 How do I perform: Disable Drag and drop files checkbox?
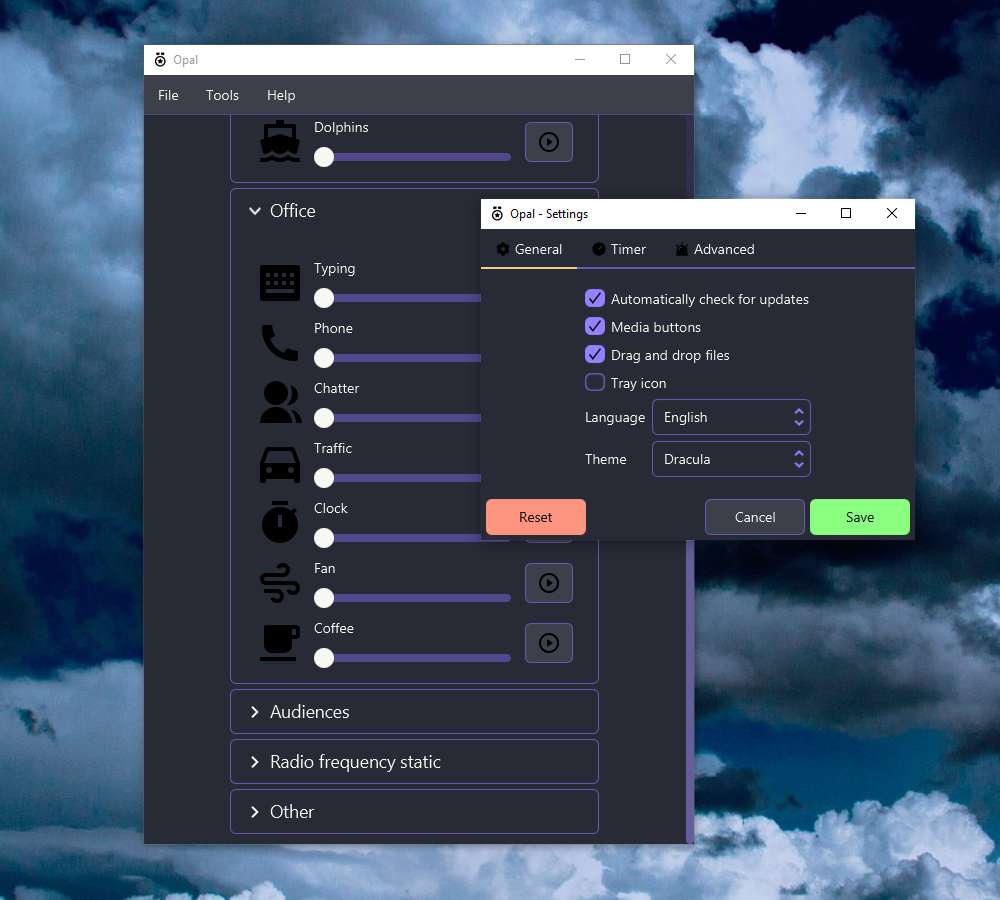[594, 354]
